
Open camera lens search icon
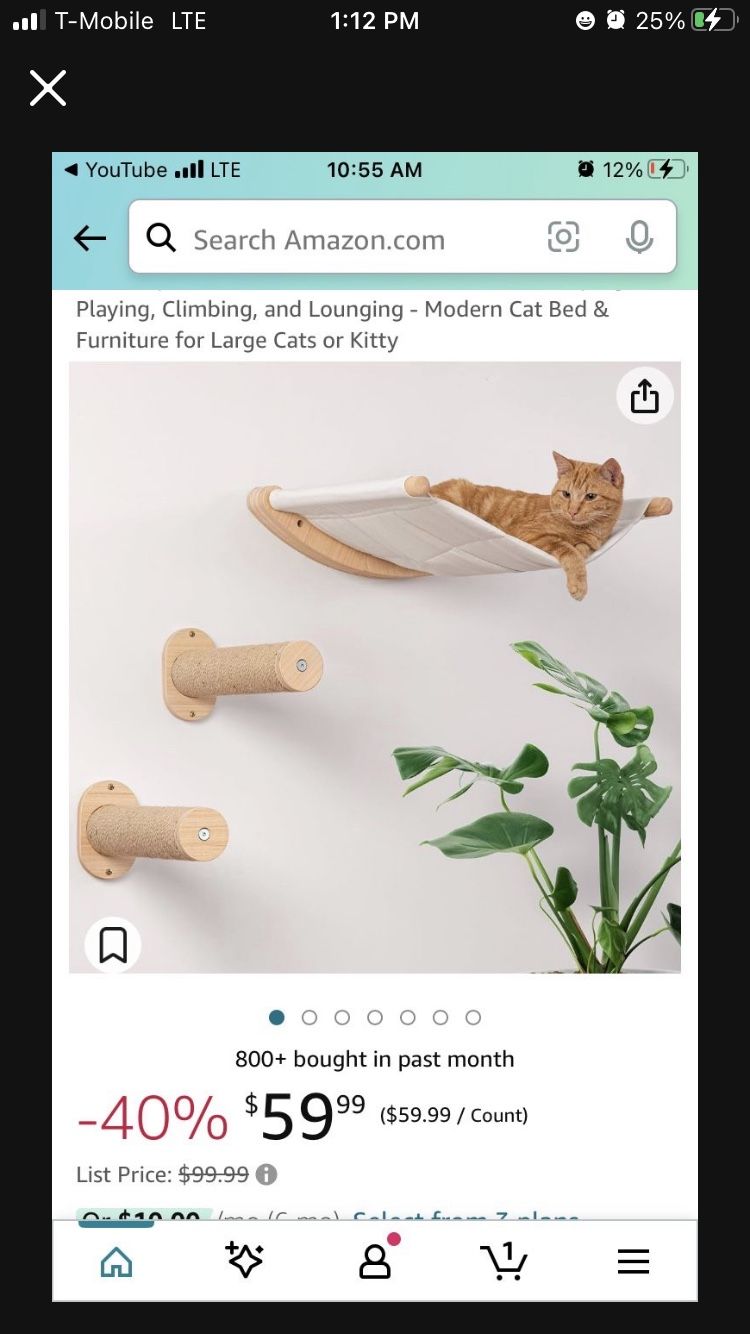click(x=563, y=237)
